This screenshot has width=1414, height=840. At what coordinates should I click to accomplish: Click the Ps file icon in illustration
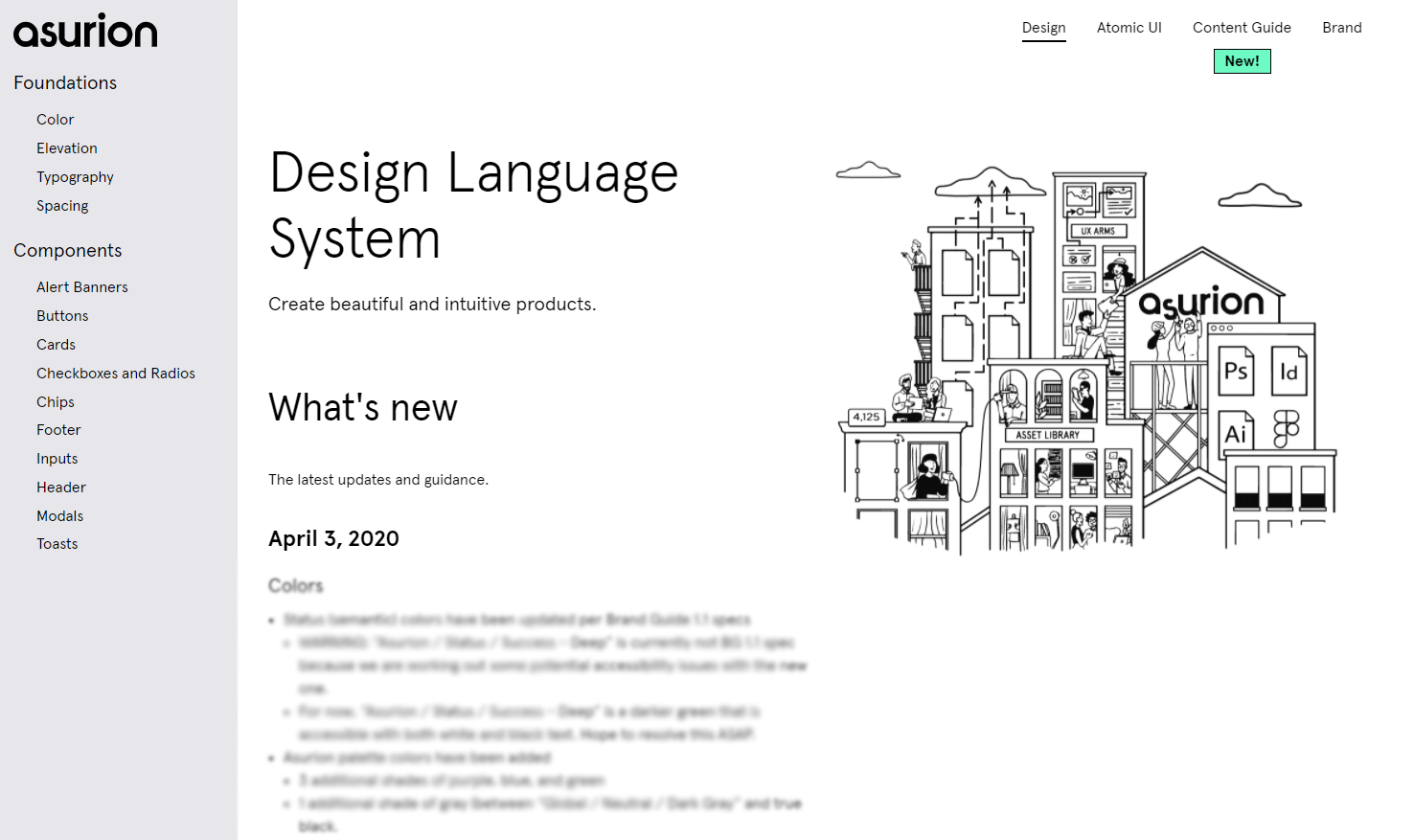1236,372
